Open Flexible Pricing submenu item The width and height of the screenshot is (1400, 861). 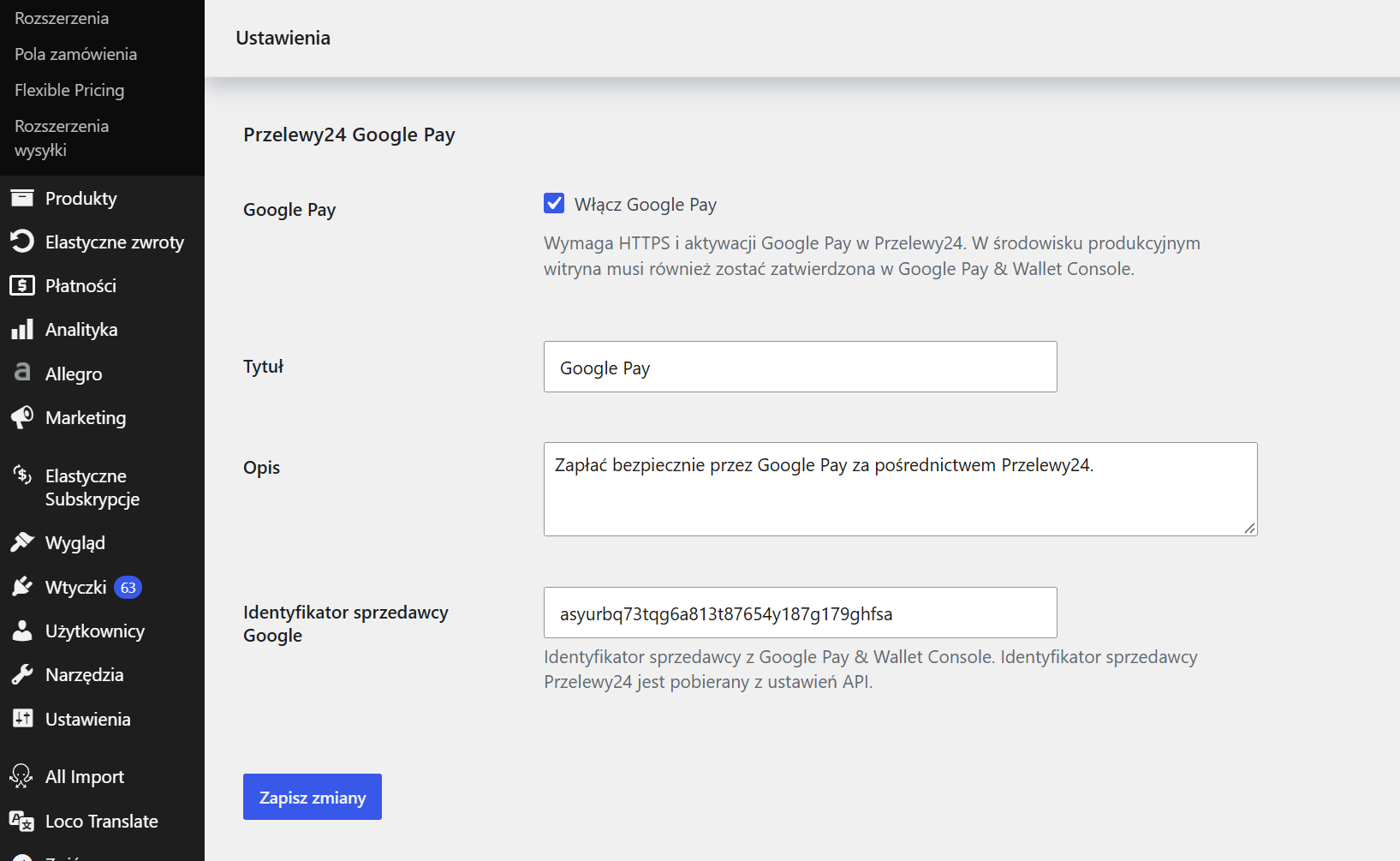tap(69, 90)
